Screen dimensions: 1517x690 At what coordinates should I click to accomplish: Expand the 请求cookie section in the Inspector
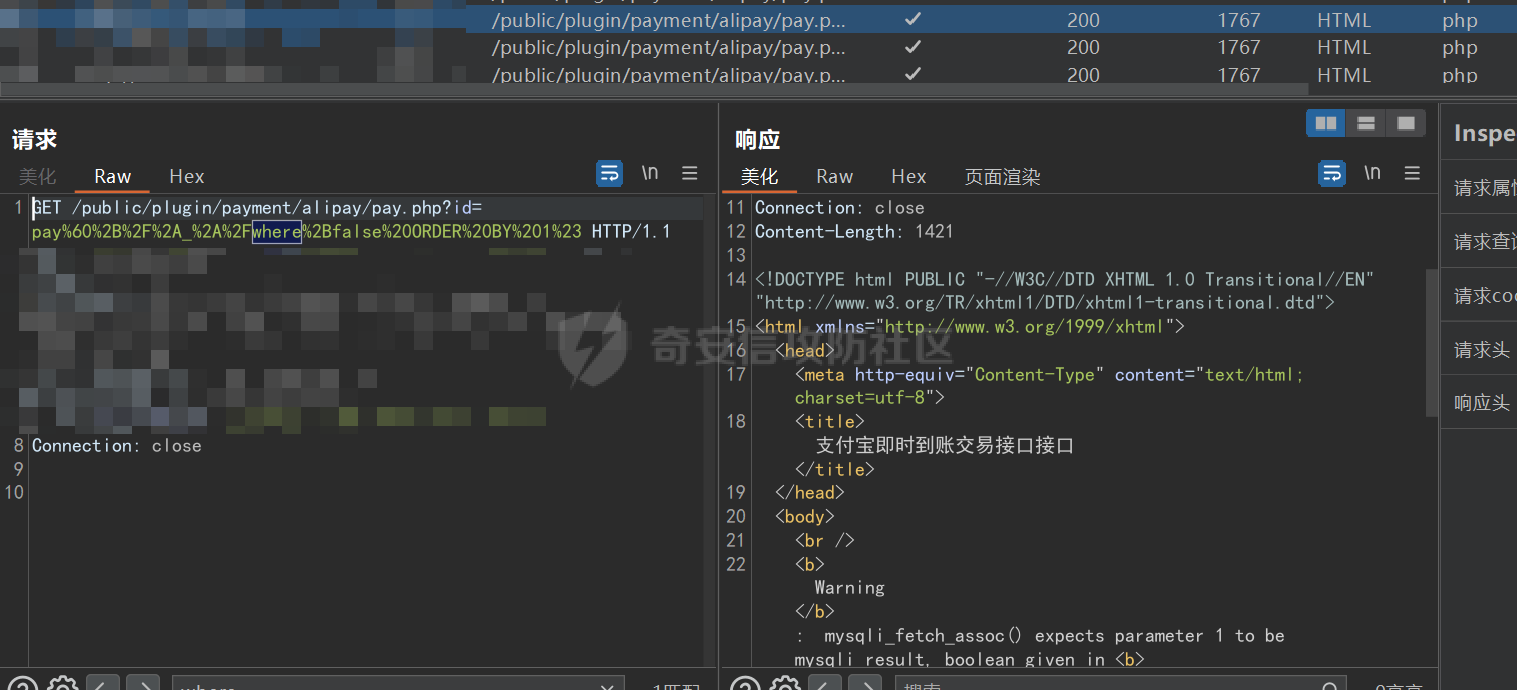tap(1479, 296)
